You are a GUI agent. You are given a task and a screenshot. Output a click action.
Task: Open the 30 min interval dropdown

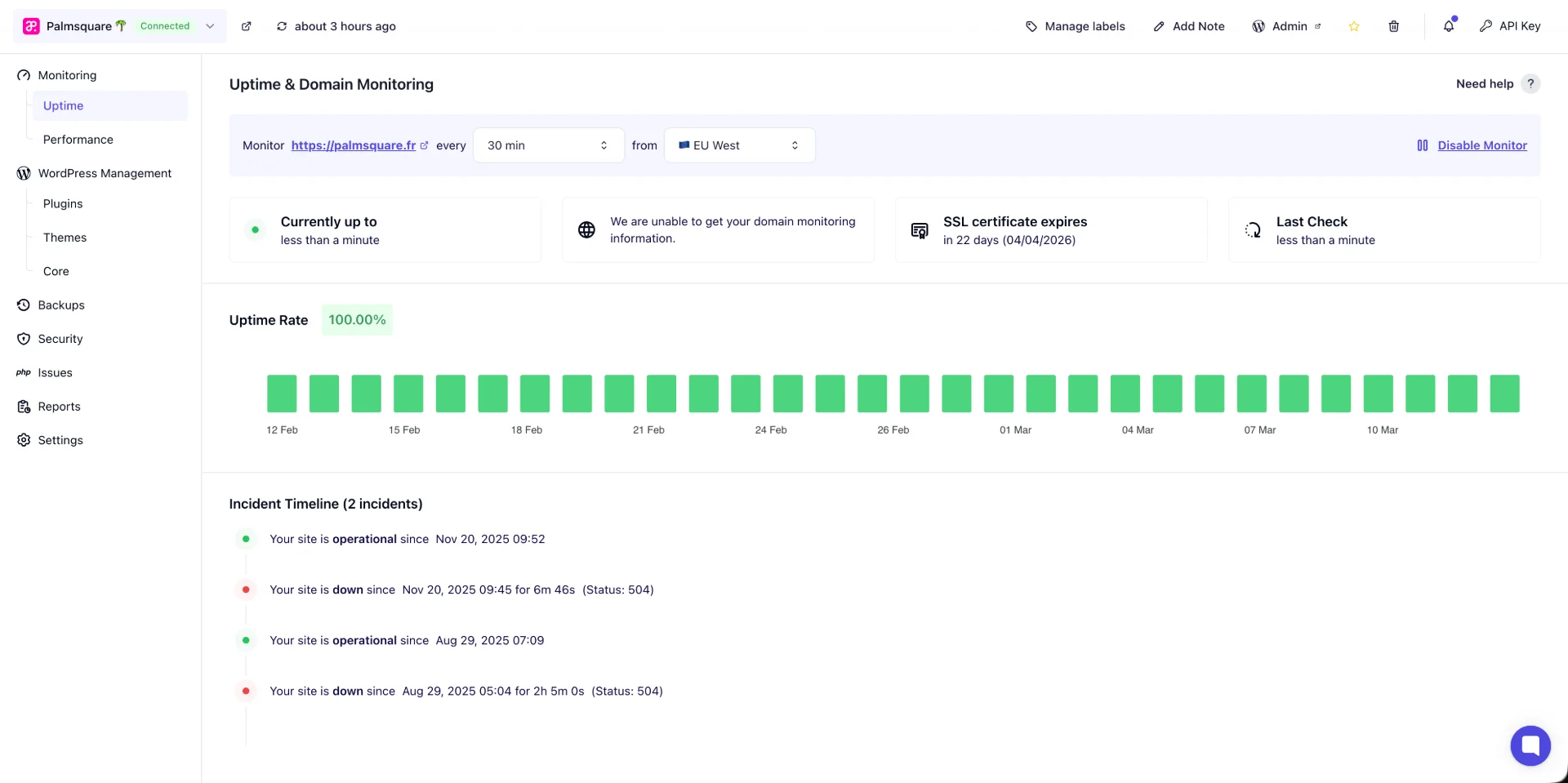click(x=548, y=145)
